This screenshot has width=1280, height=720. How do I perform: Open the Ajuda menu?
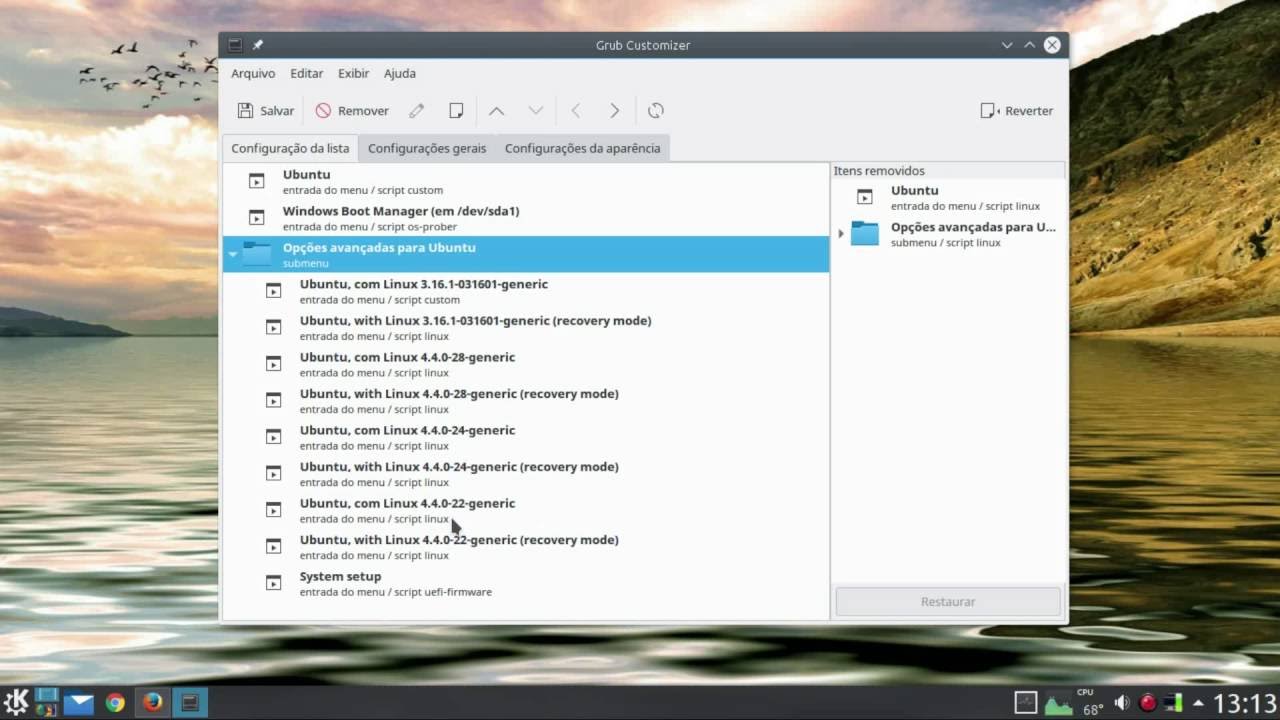400,73
